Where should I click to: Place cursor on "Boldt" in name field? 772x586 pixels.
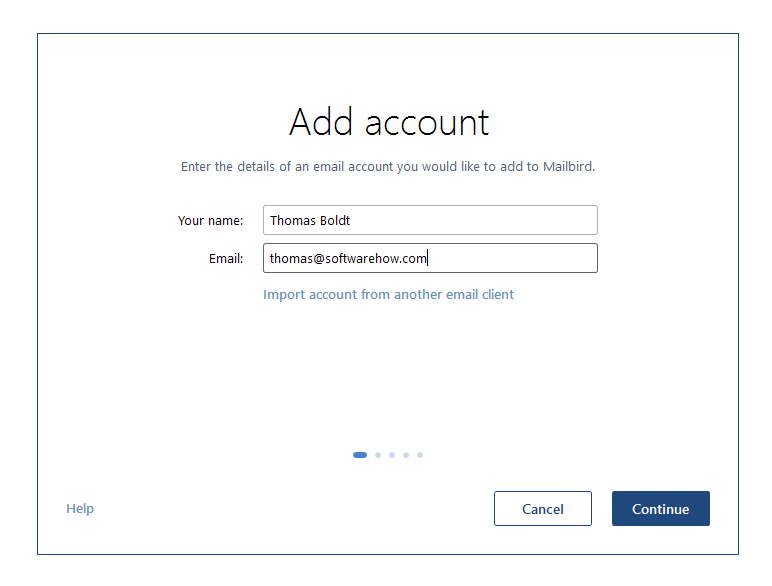(x=335, y=220)
